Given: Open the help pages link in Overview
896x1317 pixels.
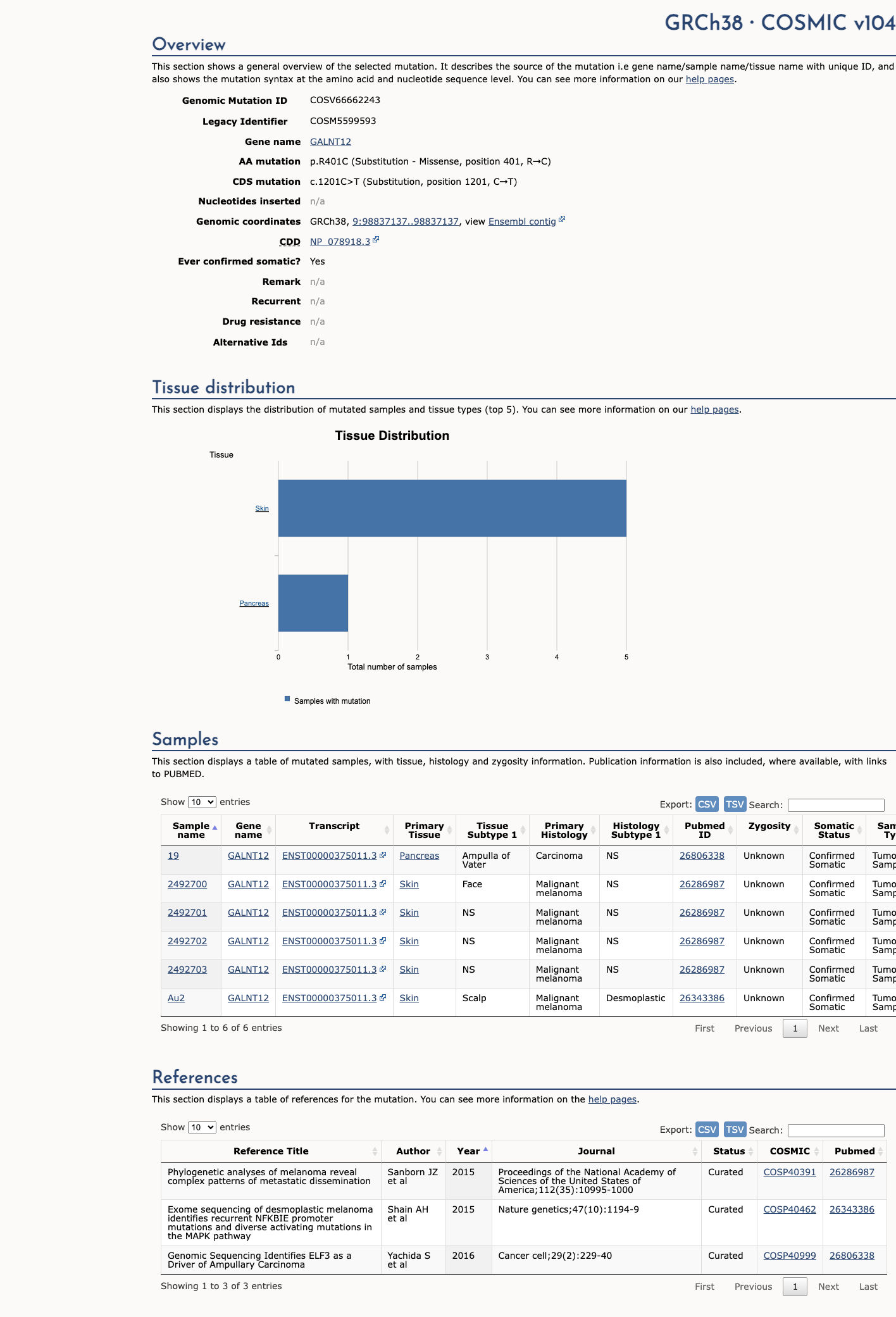Looking at the screenshot, I should (x=710, y=79).
